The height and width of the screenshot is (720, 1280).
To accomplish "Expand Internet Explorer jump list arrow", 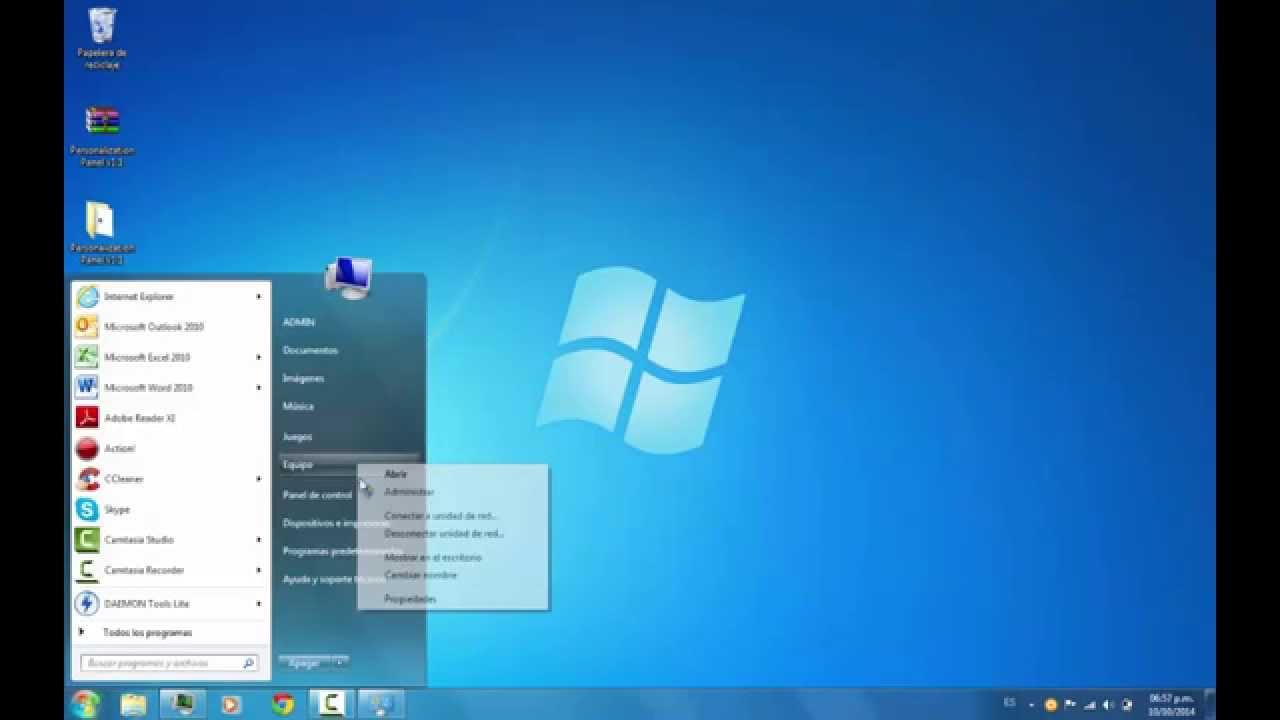I will pos(259,297).
